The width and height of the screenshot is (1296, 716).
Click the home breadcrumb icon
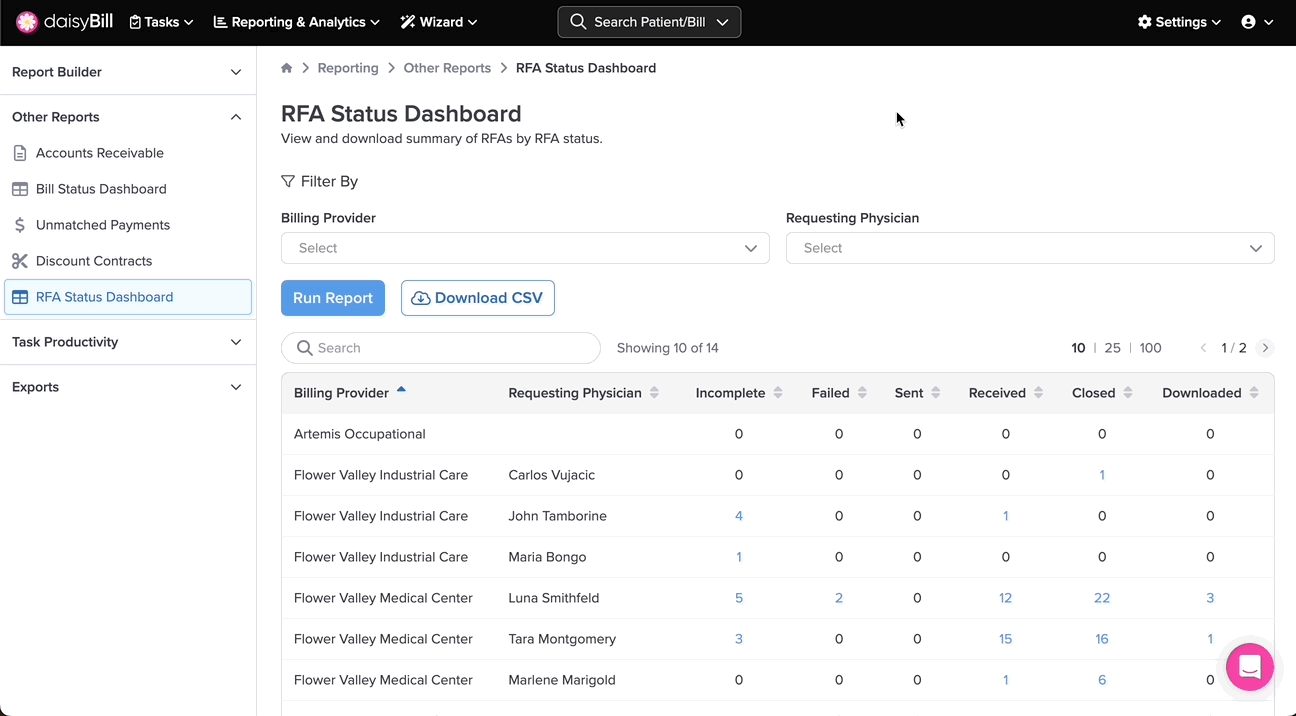[287, 68]
